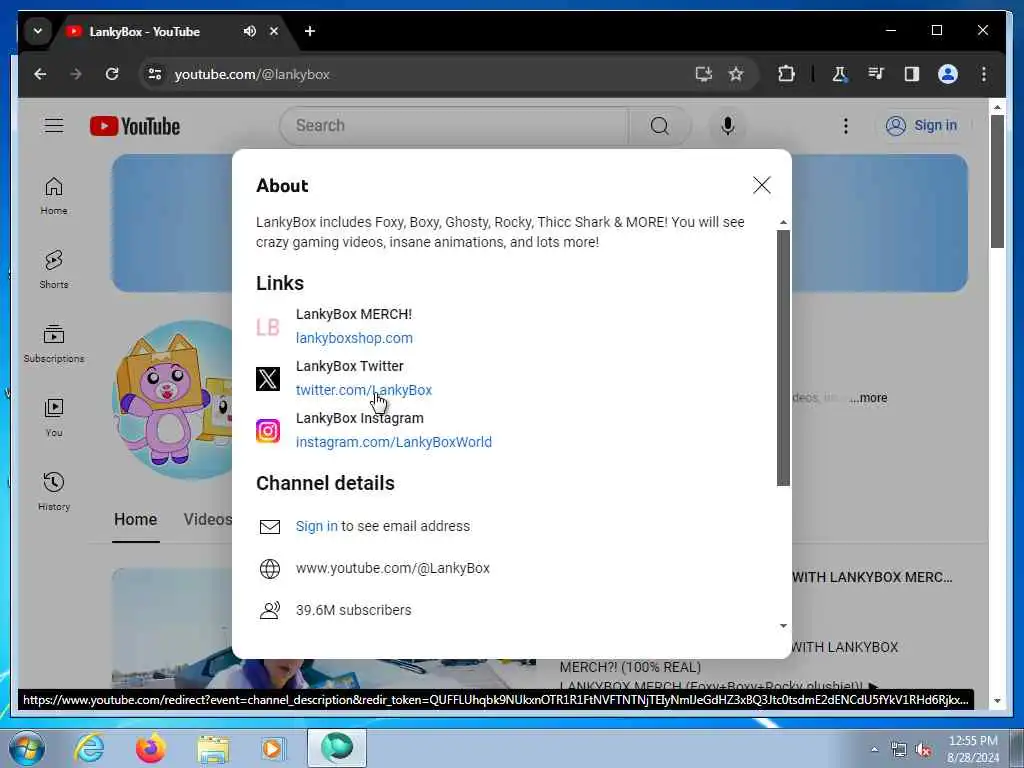Launch Internet Explorer from taskbar
The height and width of the screenshot is (768, 1024).
point(89,748)
